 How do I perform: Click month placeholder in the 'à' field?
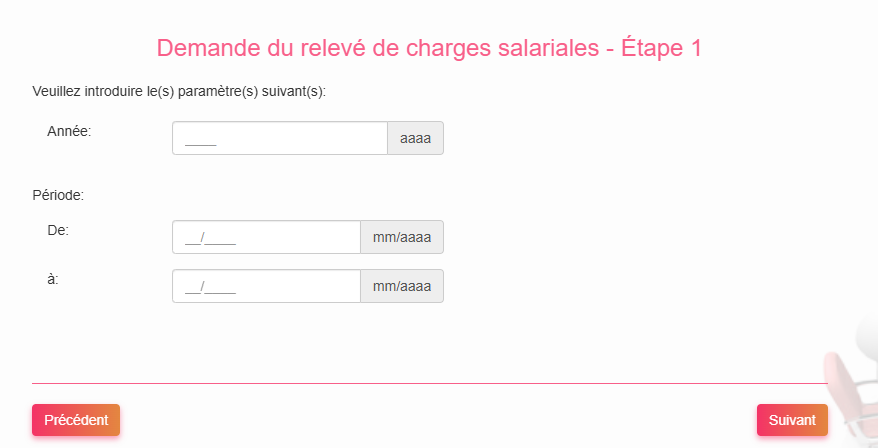click(192, 286)
